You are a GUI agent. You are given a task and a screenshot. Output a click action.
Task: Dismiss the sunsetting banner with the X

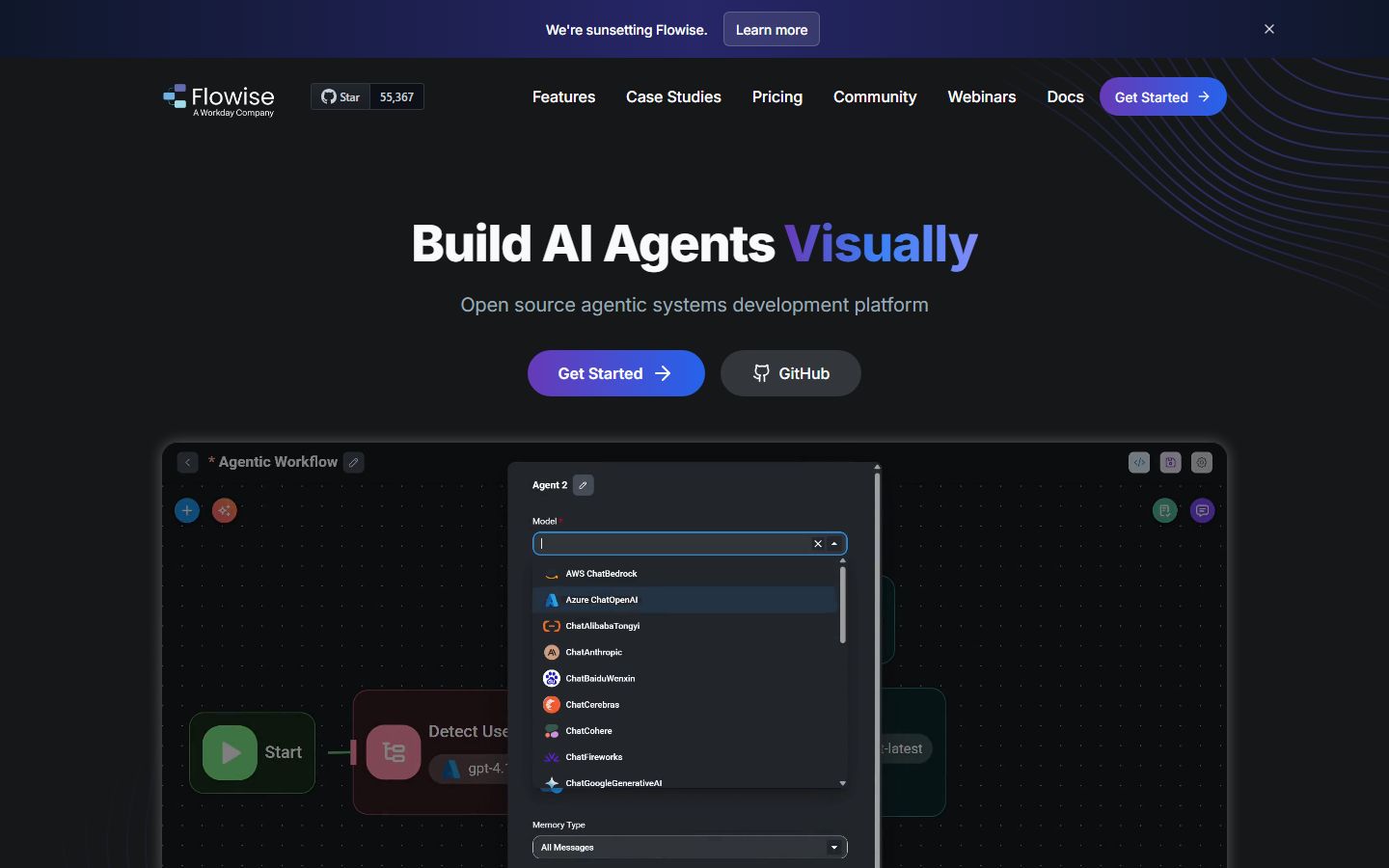click(x=1269, y=29)
